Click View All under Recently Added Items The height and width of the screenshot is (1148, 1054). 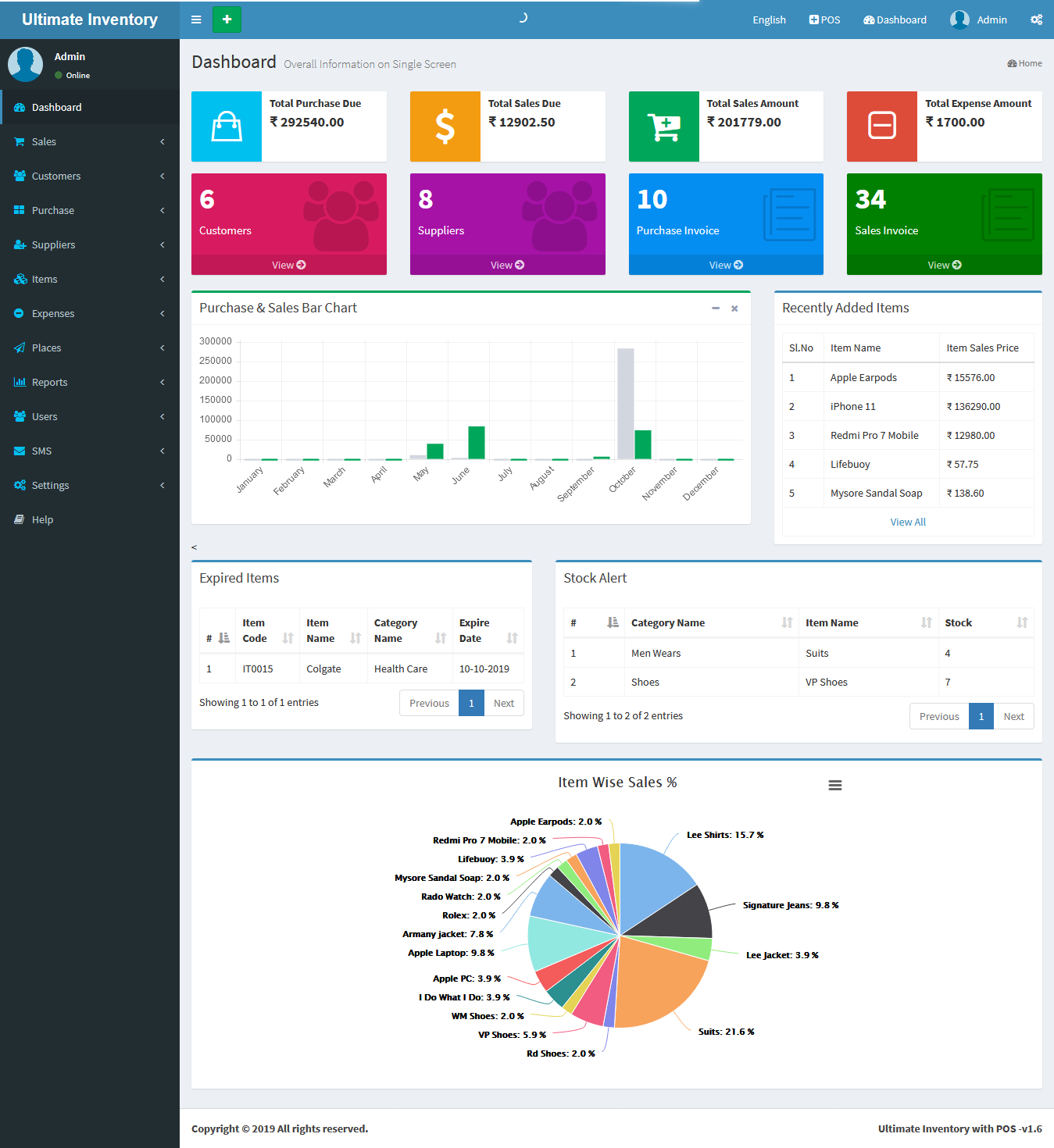point(907,522)
